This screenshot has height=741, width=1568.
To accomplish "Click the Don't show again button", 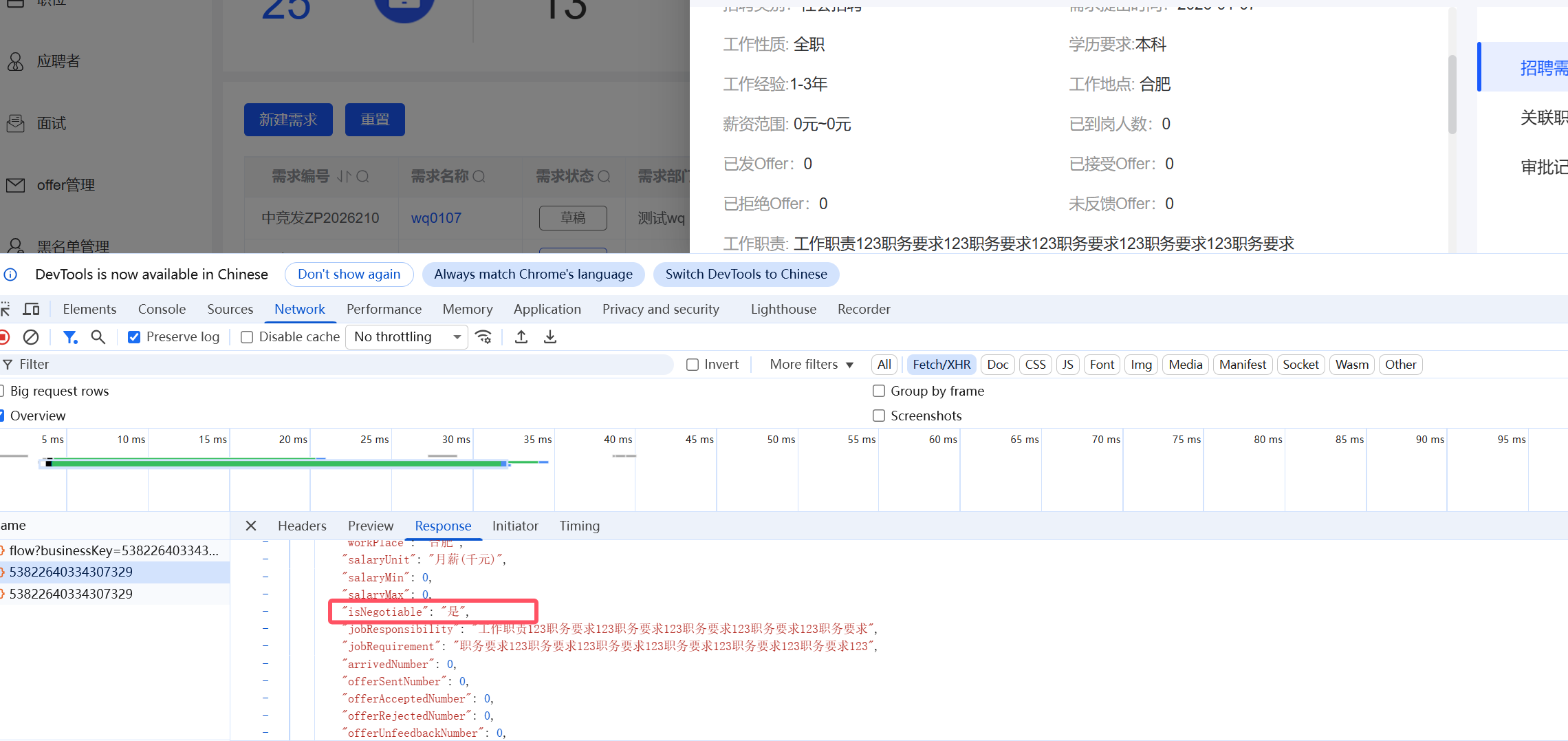I will click(x=349, y=275).
